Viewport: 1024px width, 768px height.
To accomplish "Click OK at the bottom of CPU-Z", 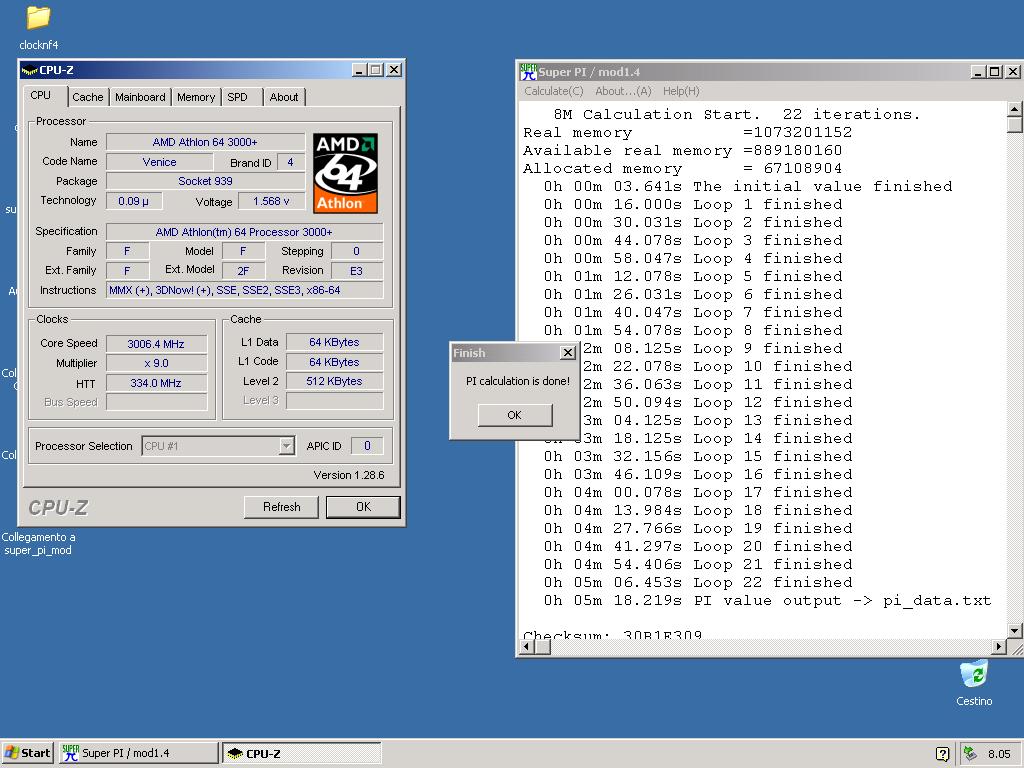I will (x=363, y=507).
